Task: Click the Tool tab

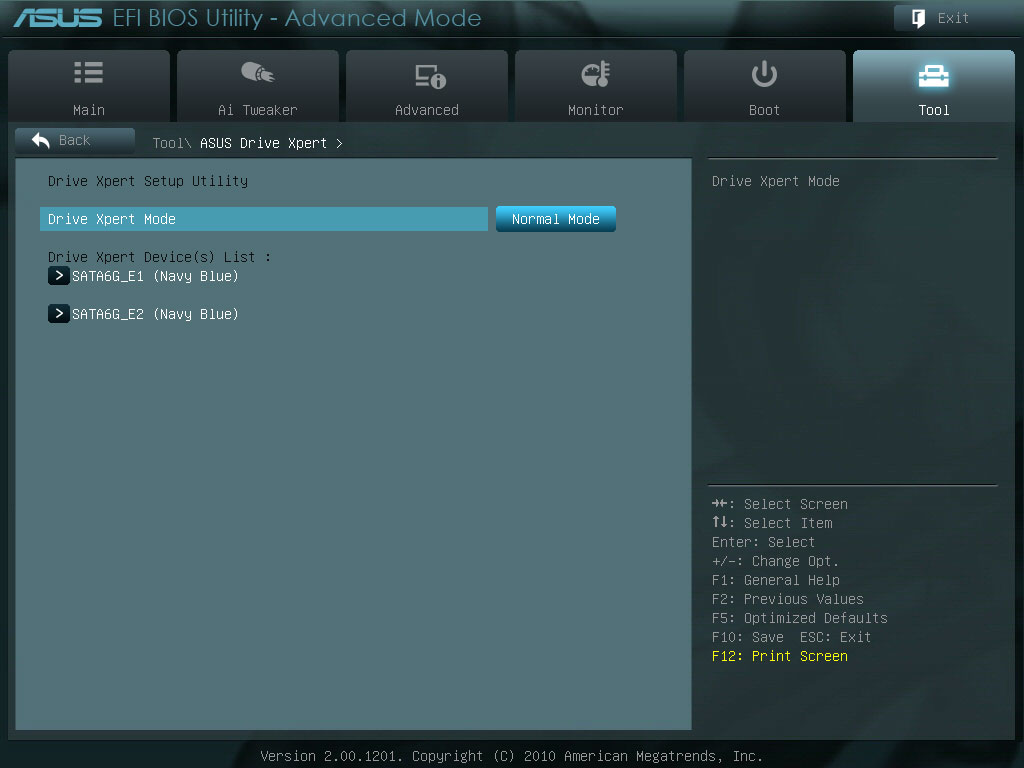Action: pos(934,86)
